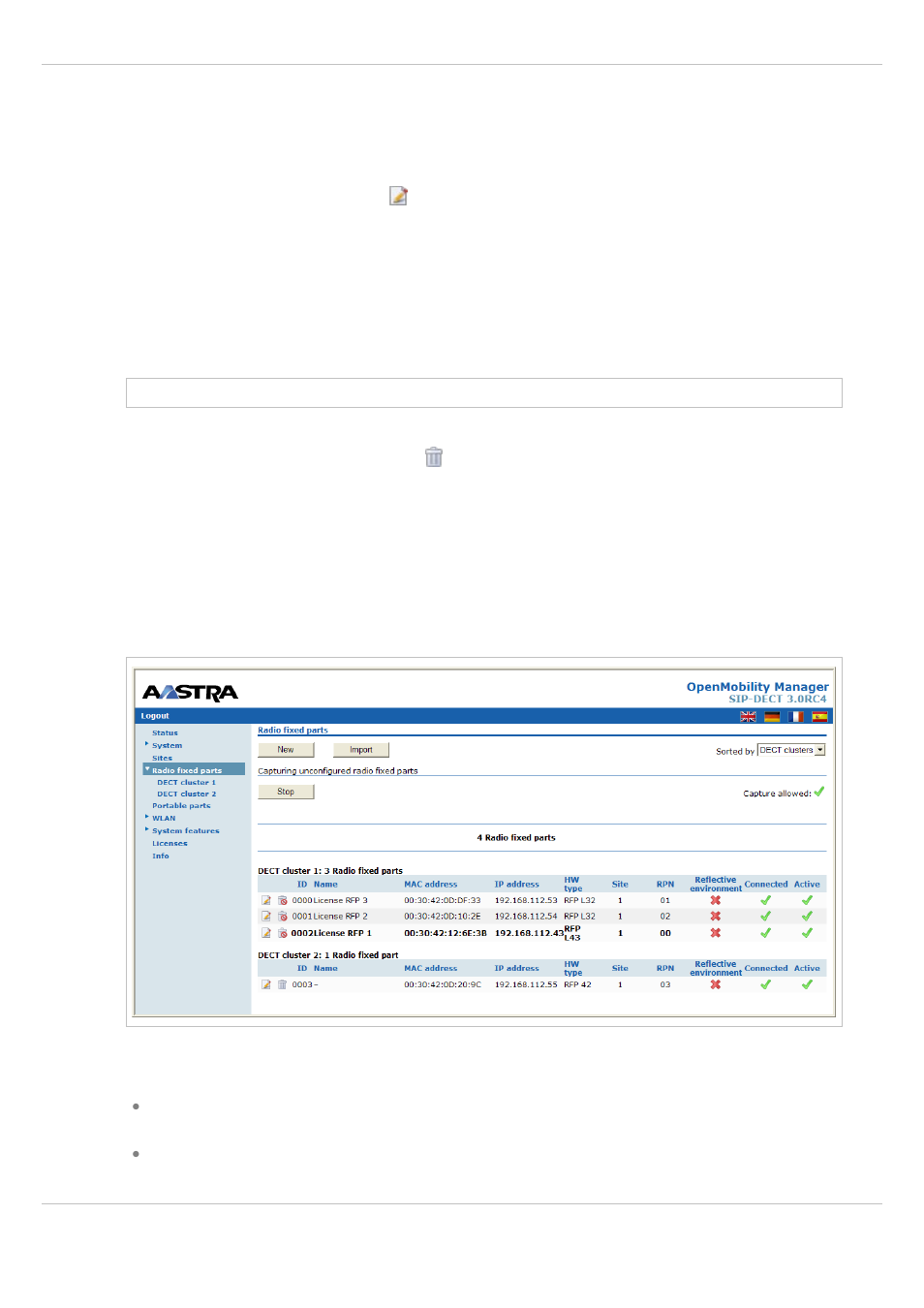Click the Aastra logo
Image resolution: width=924 pixels, height=1308 pixels.
(x=190, y=692)
